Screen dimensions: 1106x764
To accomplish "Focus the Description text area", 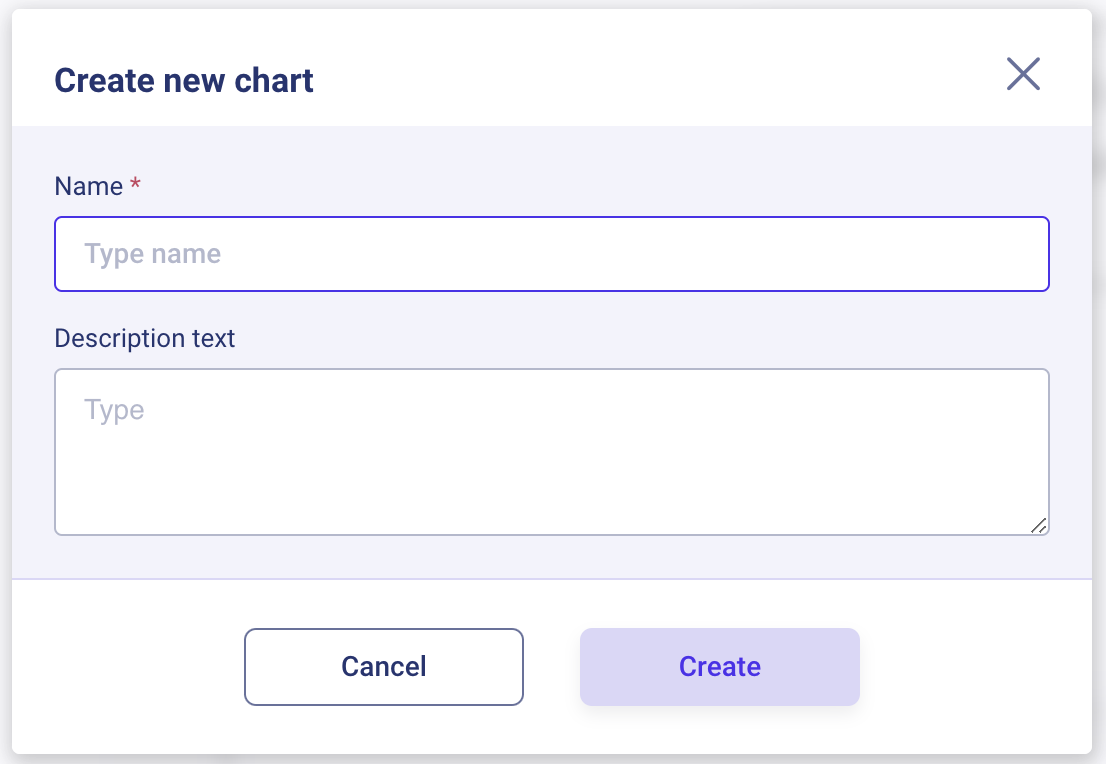I will point(551,452).
